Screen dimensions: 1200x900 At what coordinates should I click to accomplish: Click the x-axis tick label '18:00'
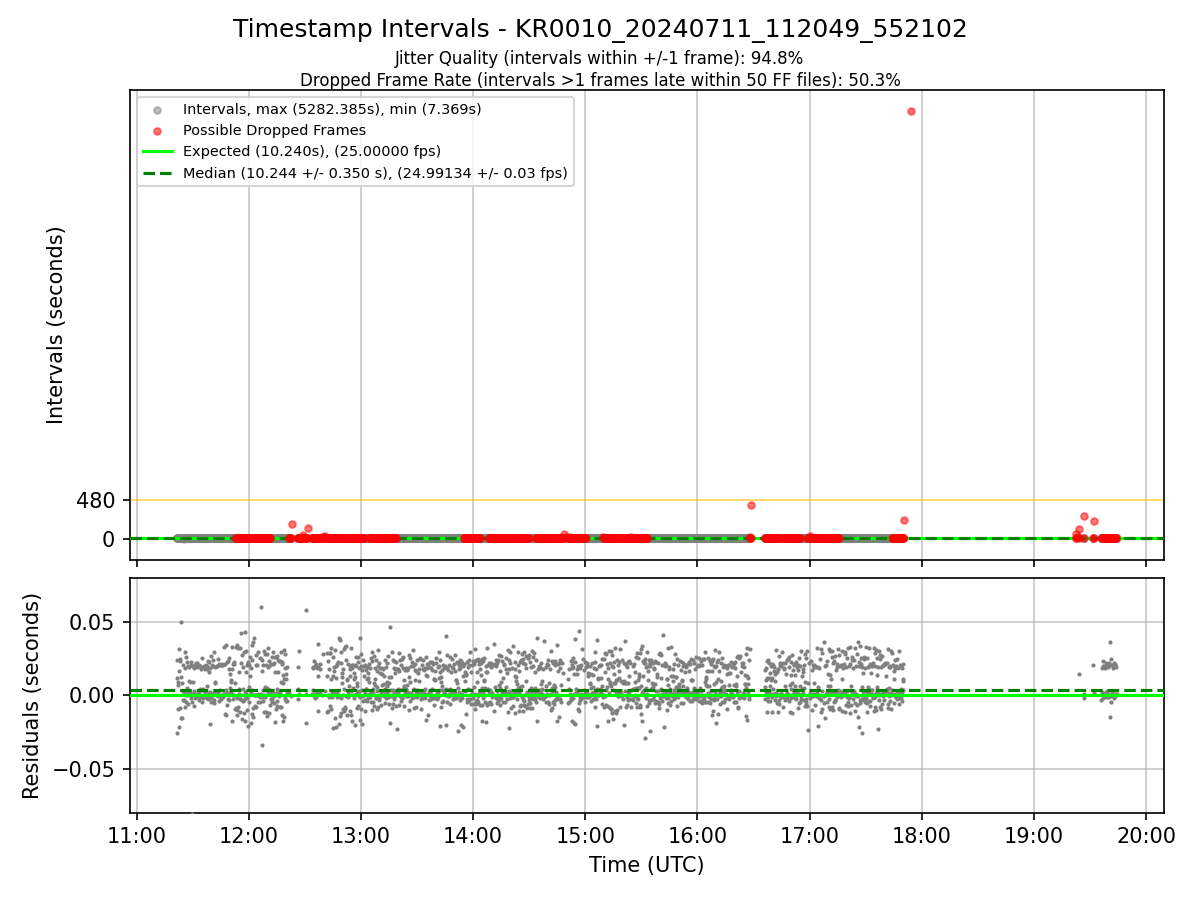click(x=922, y=834)
